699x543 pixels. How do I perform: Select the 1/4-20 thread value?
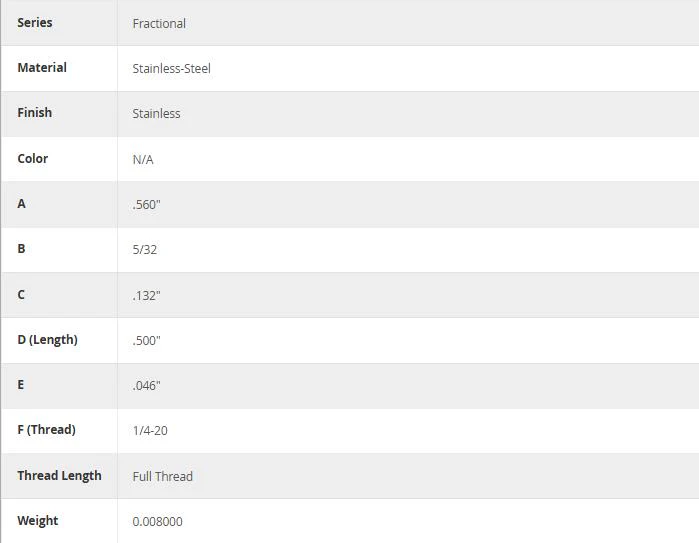(150, 431)
